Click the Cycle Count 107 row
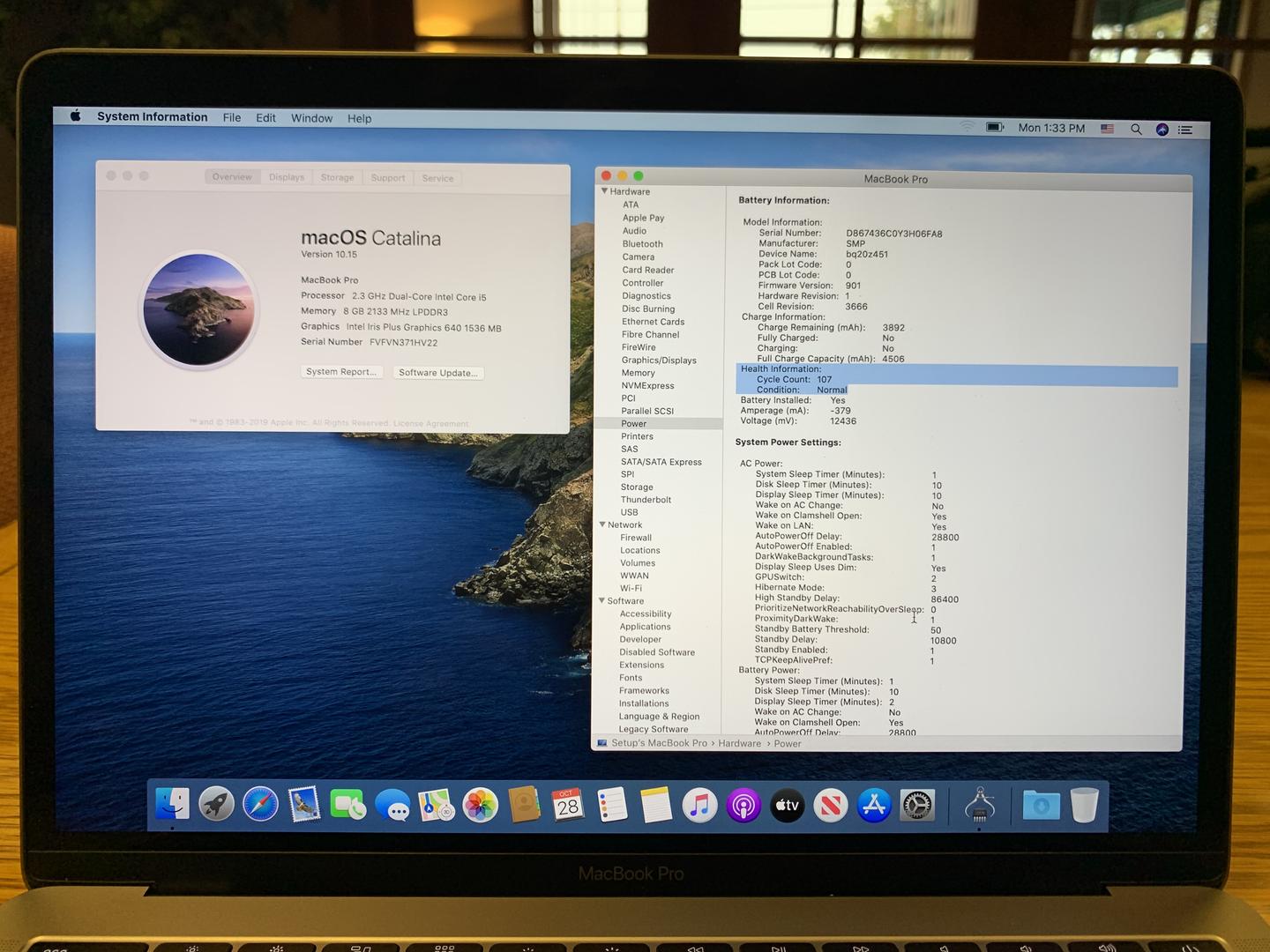This screenshot has height=952, width=1270. (957, 379)
